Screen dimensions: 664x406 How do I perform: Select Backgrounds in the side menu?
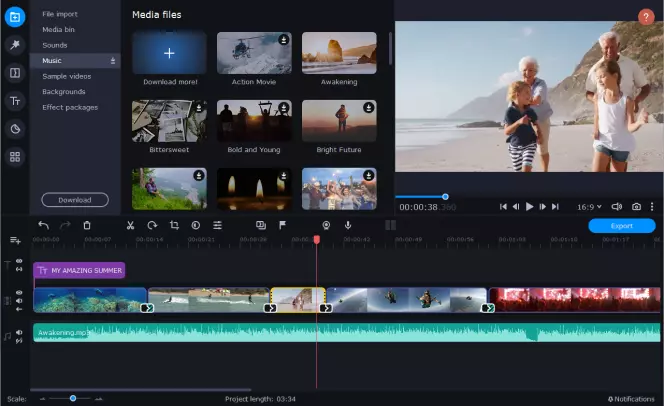(64, 92)
